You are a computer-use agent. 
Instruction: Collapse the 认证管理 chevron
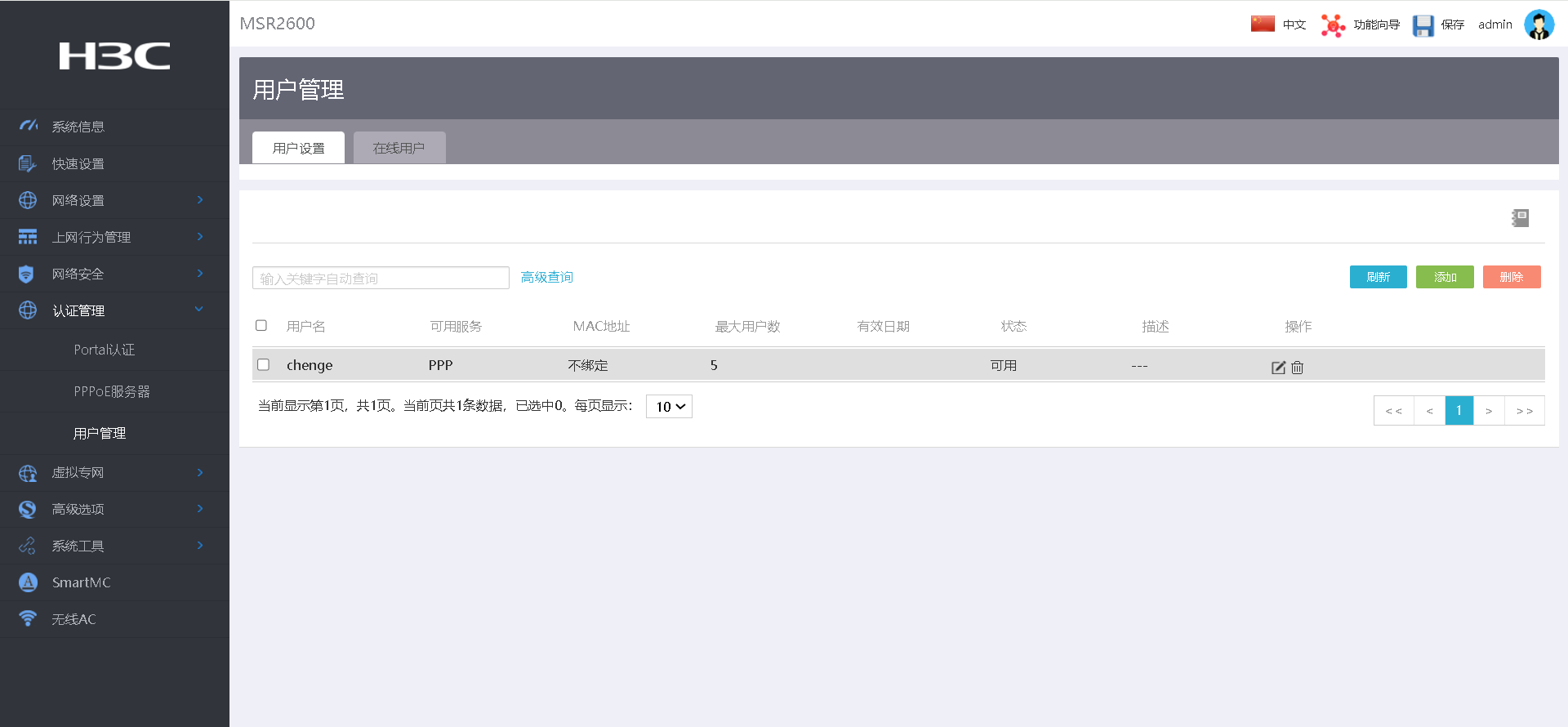tap(198, 309)
